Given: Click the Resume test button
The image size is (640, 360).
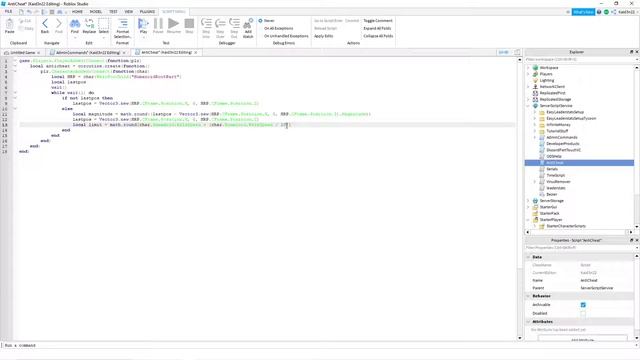Looking at the screenshot, I should point(173,25).
